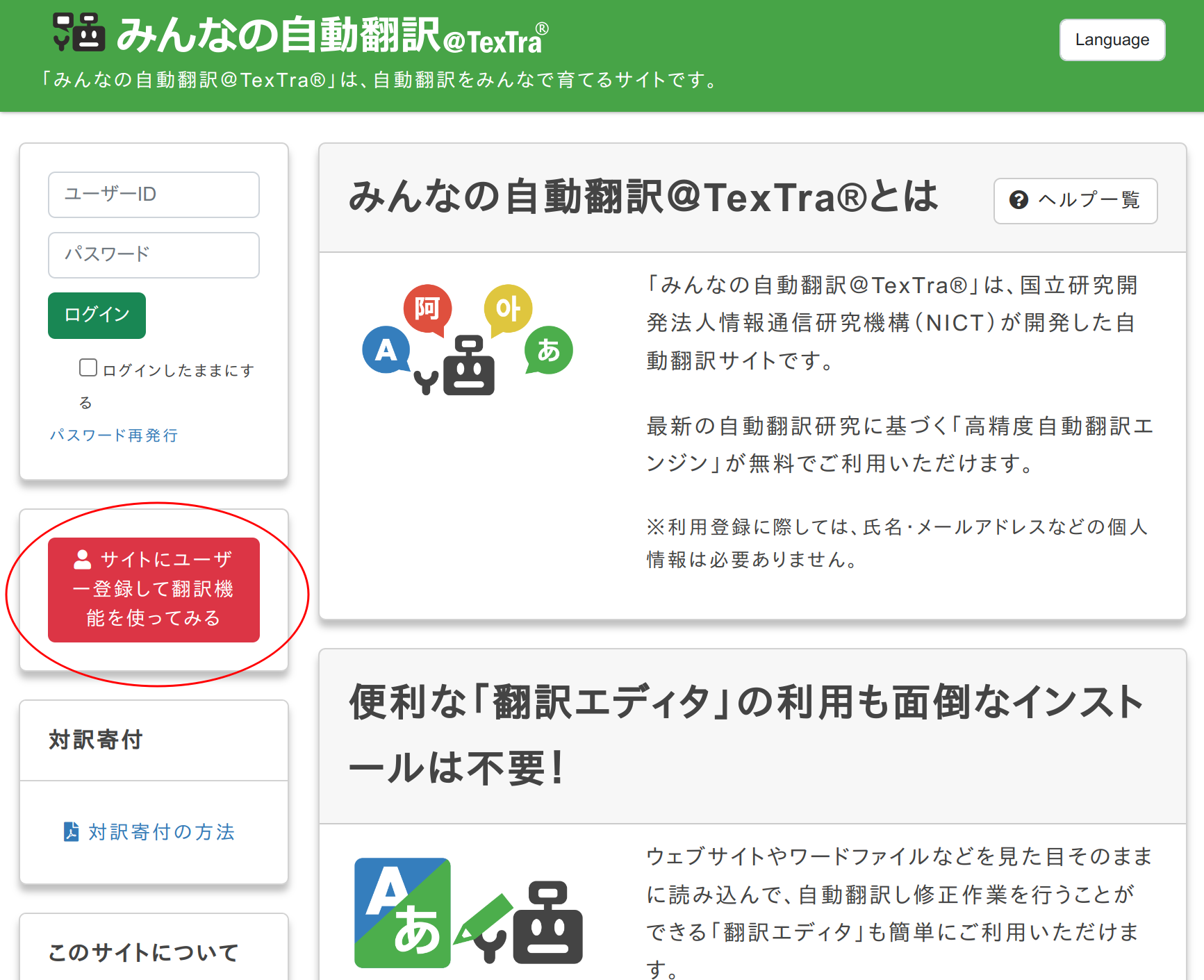
Task: Click the 対訳寄付 section heading
Action: tap(96, 740)
